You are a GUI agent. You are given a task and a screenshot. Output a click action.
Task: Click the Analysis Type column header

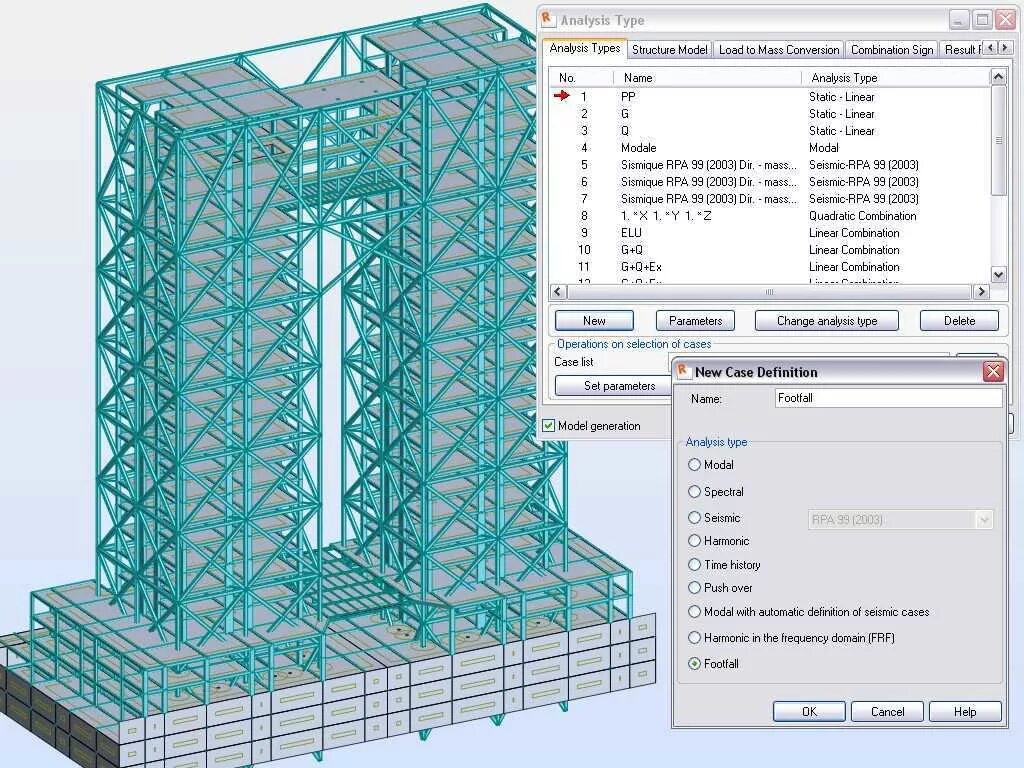(896, 78)
